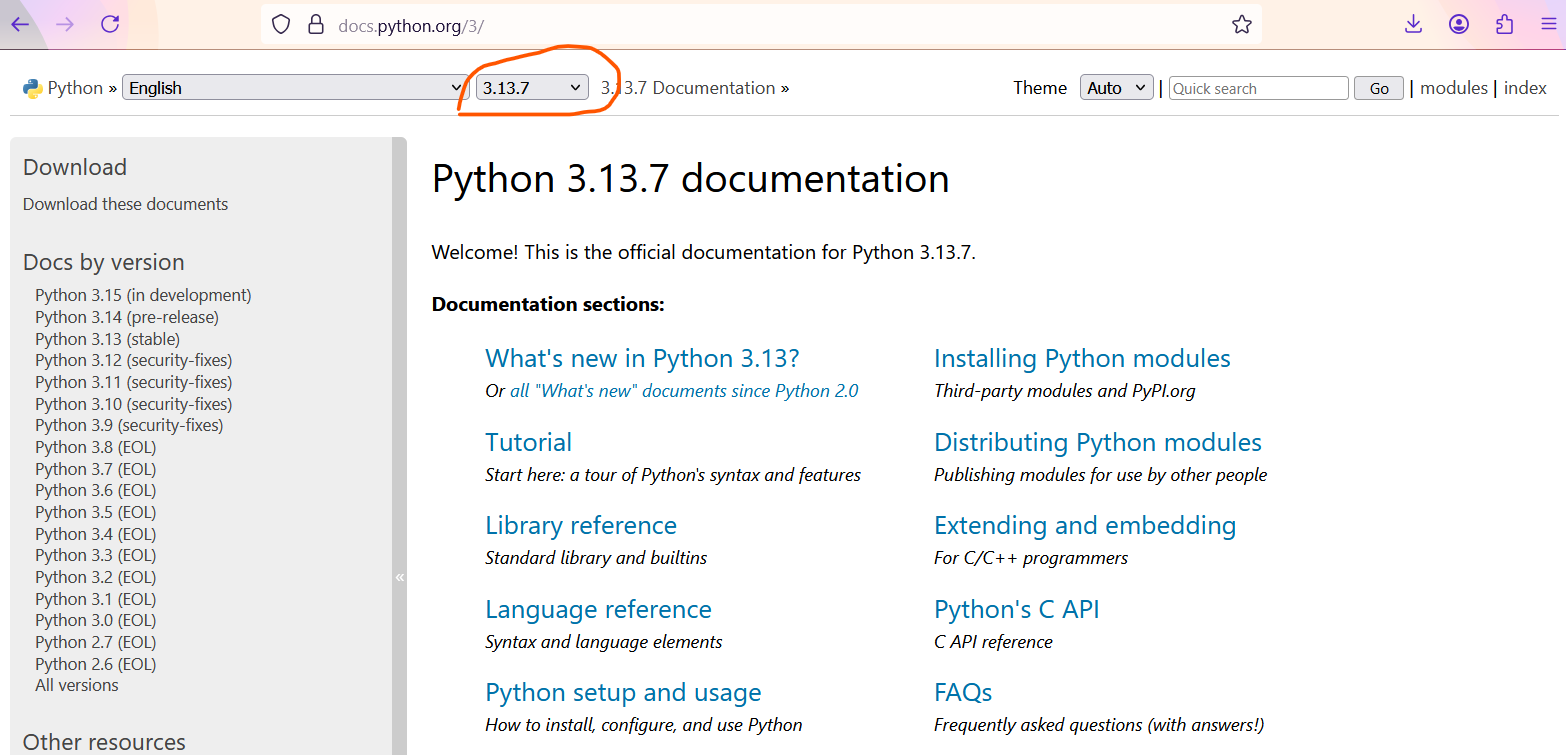Open Python 3.9 (security-fixes) docs
This screenshot has height=755, width=1566.
click(129, 425)
